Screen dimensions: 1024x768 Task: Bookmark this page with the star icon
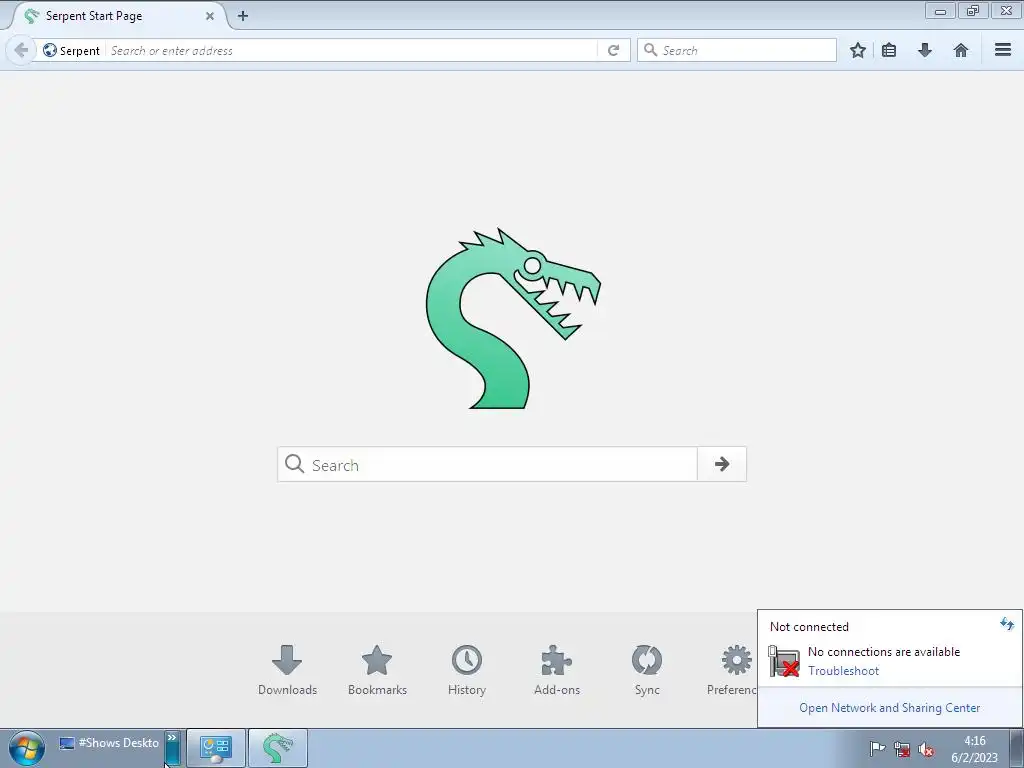(857, 50)
